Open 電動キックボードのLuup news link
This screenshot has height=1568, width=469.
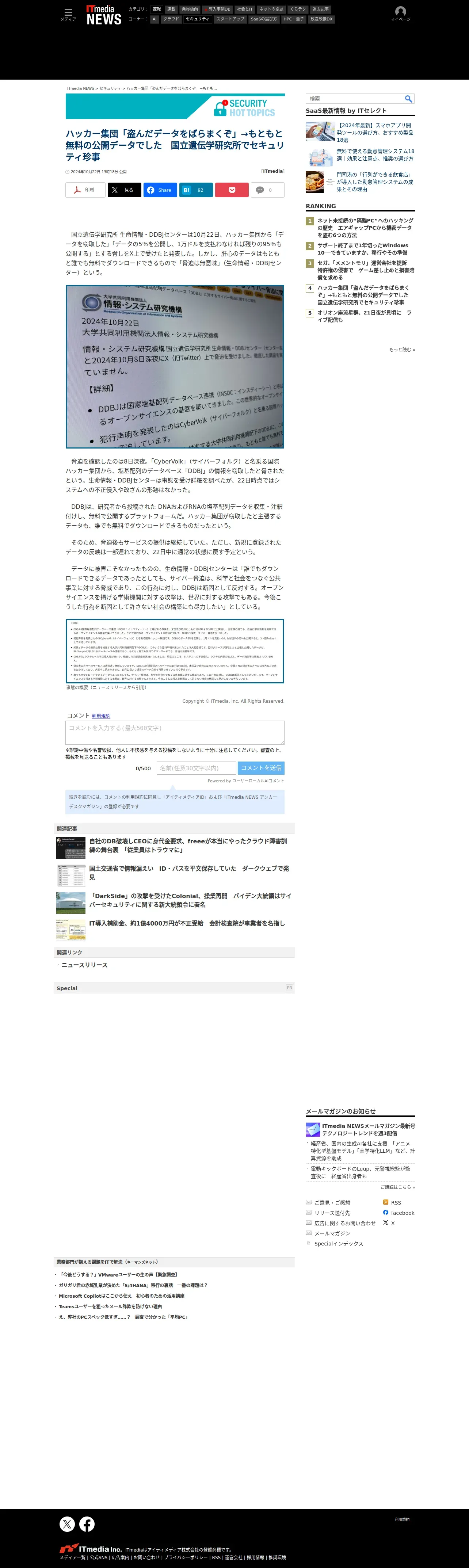pyautogui.click(x=361, y=1172)
